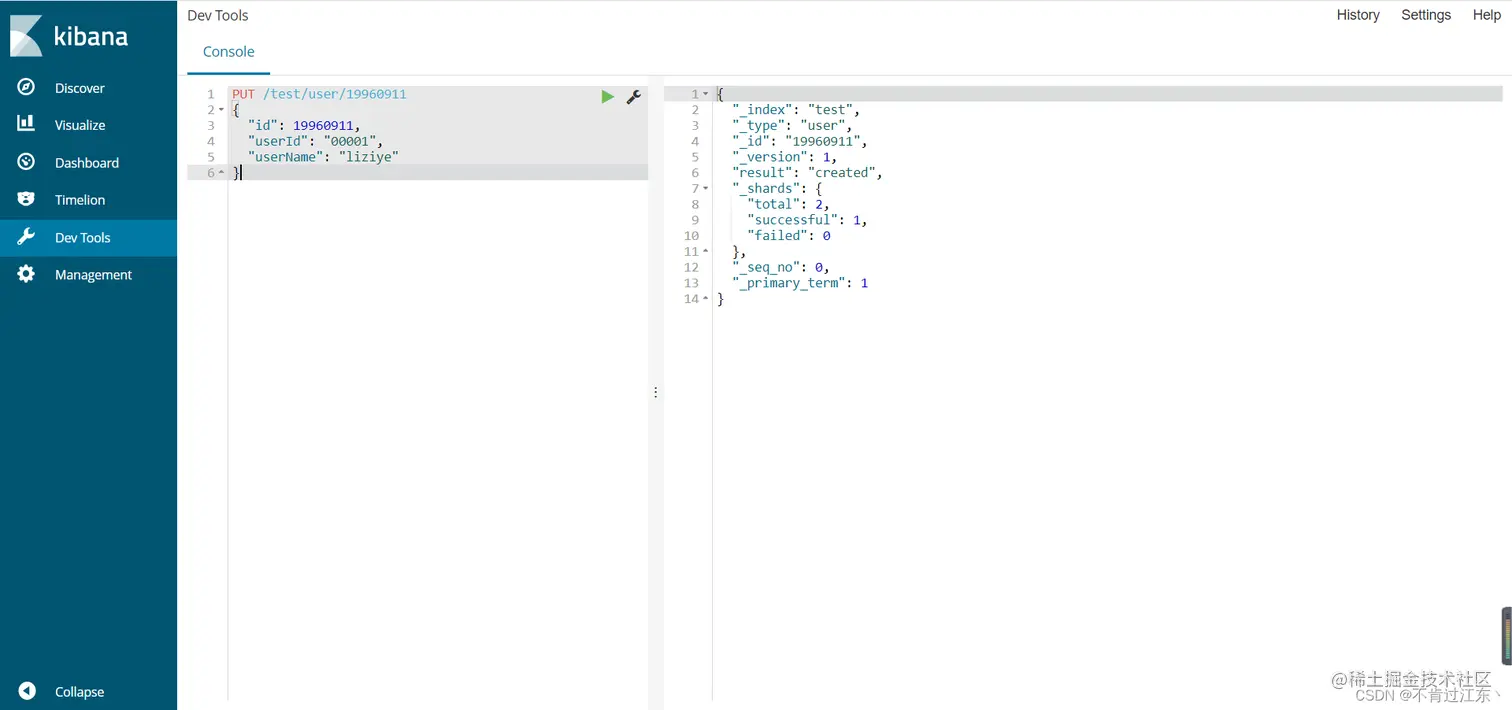Open the Discover page
The height and width of the screenshot is (710, 1512).
[x=80, y=88]
